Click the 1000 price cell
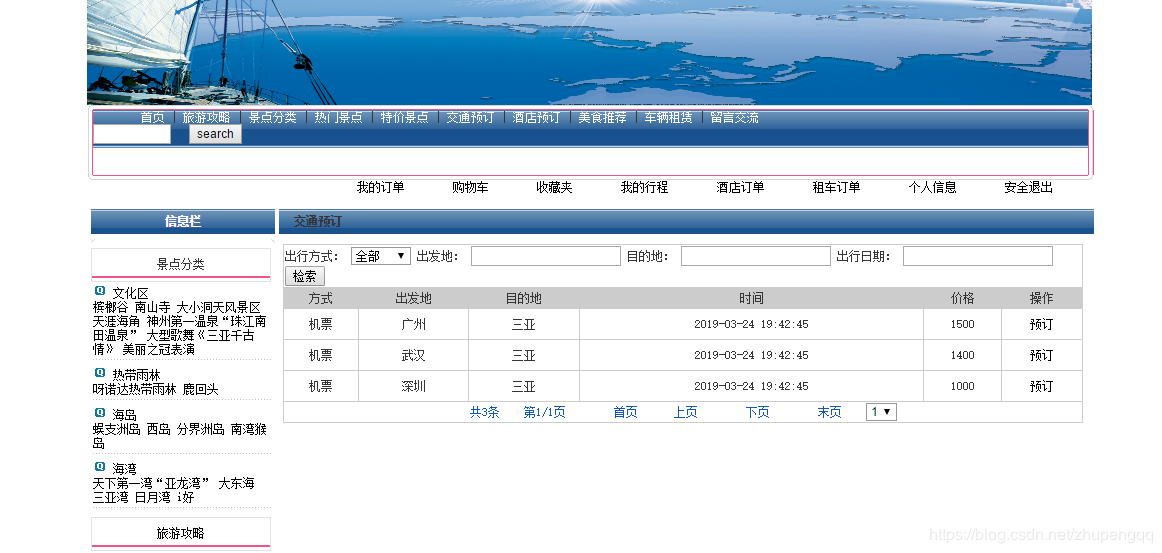Image resolution: width=1162 pixels, height=553 pixels. pyautogui.click(x=963, y=387)
